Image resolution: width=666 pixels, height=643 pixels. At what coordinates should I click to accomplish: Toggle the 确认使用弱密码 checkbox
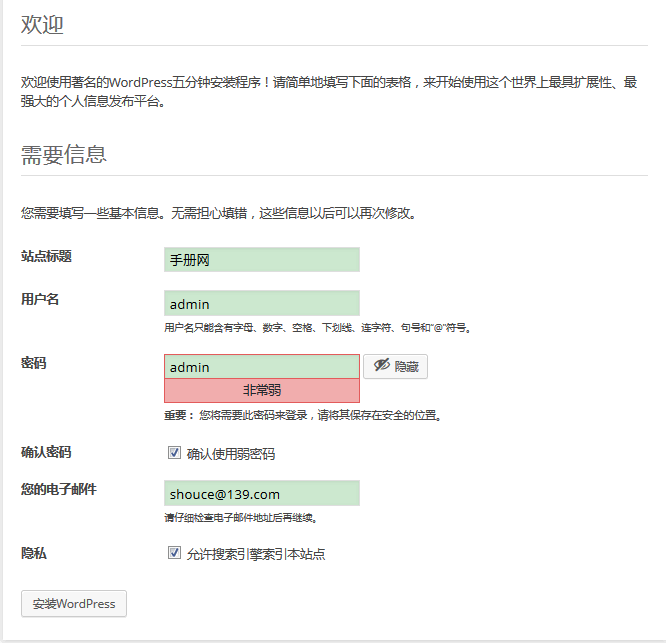[174, 453]
